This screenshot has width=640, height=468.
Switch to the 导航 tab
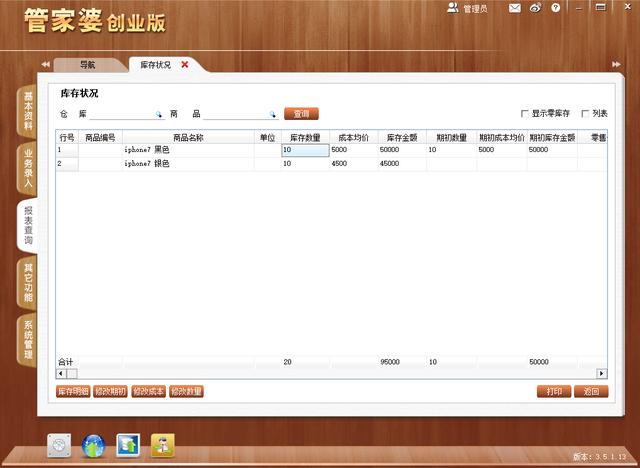[x=87, y=64]
